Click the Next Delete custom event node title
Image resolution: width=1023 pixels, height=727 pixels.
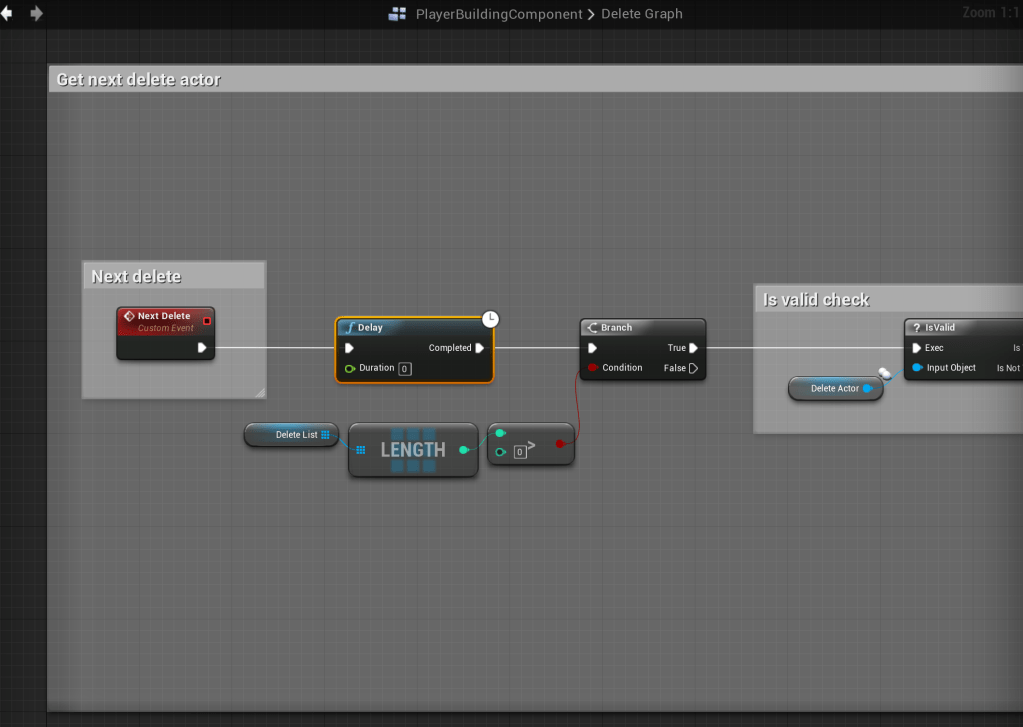point(163,316)
